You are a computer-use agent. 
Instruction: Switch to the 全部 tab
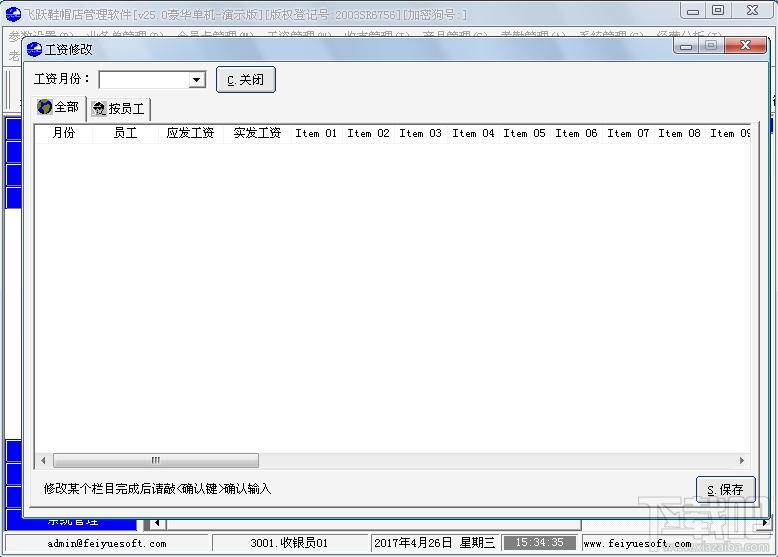(x=59, y=107)
